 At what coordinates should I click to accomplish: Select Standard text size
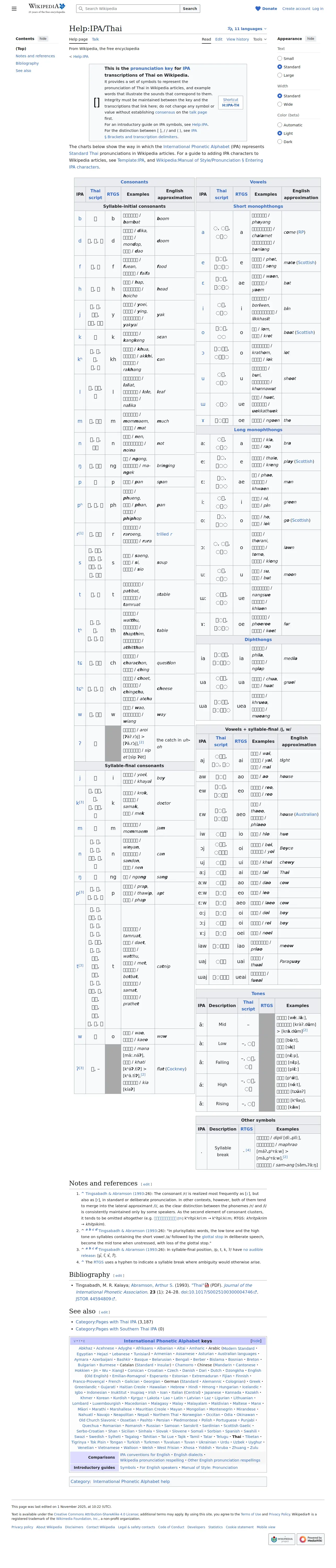279,67
